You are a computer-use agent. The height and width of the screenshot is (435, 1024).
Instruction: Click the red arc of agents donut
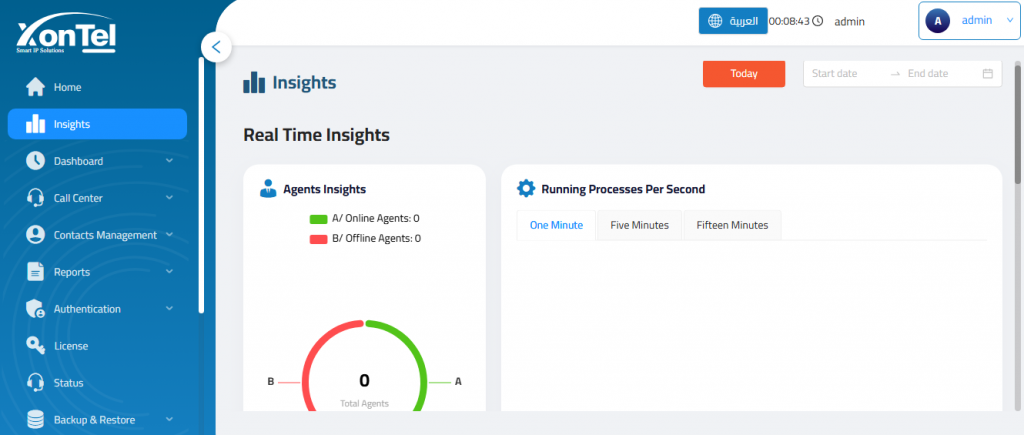pos(312,353)
